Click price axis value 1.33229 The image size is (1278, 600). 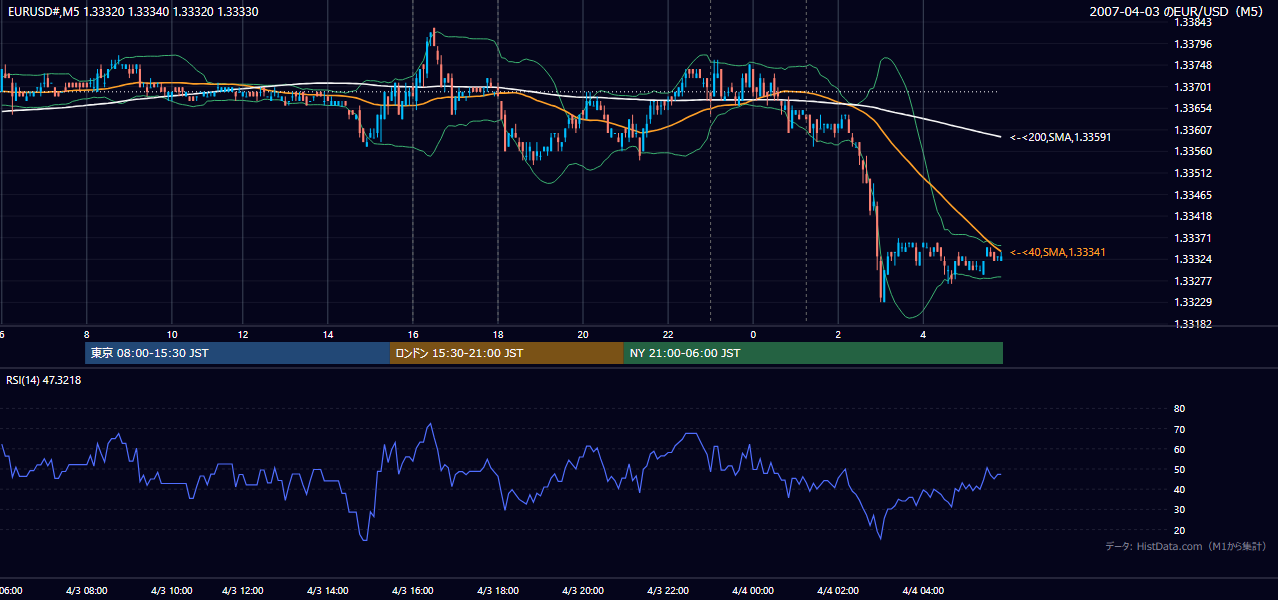pos(1192,303)
